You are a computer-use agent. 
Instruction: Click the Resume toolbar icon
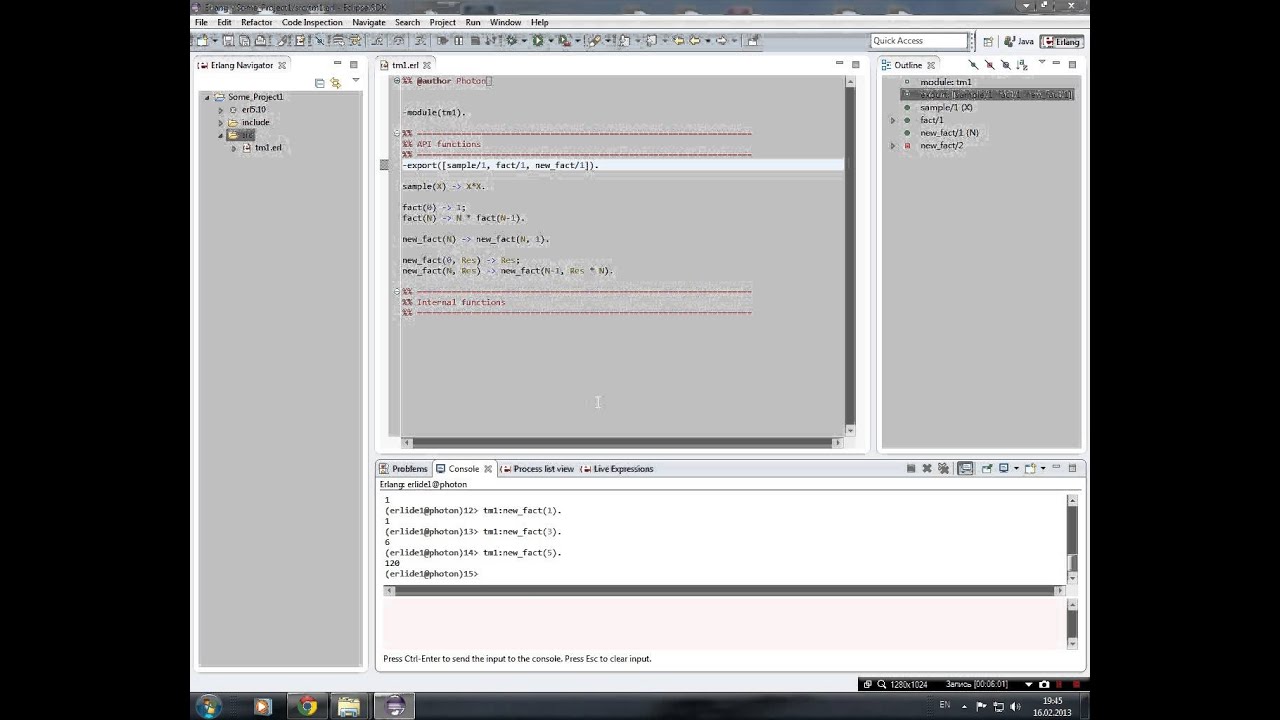[x=441, y=41]
